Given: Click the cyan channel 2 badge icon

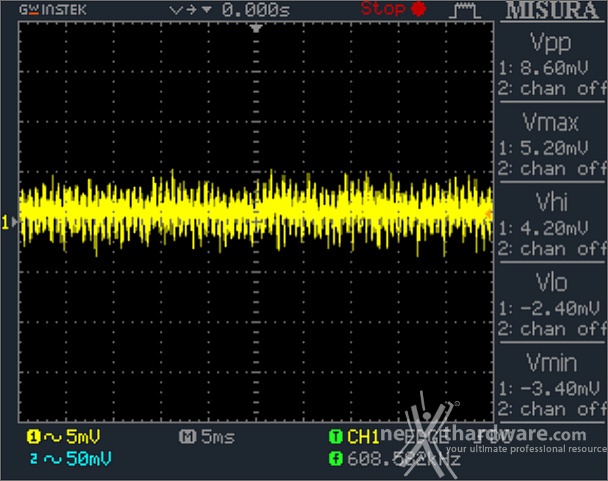Looking at the screenshot, I should coord(34,459).
